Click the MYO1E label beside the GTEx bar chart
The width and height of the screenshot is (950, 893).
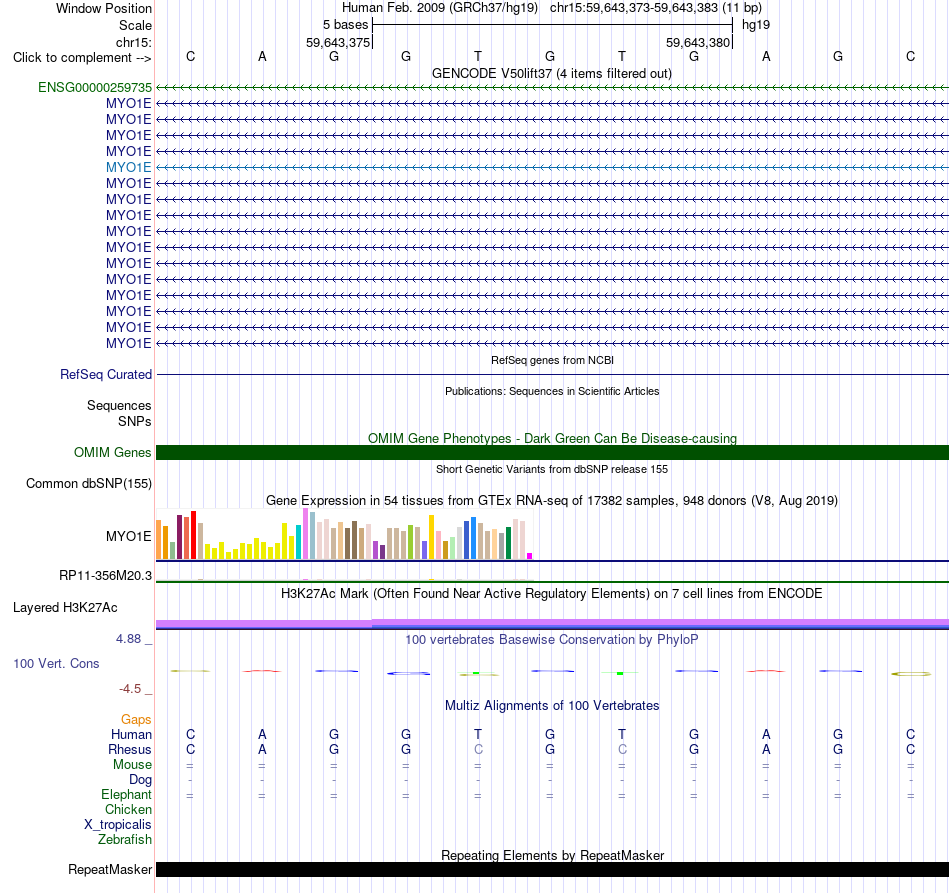point(128,536)
